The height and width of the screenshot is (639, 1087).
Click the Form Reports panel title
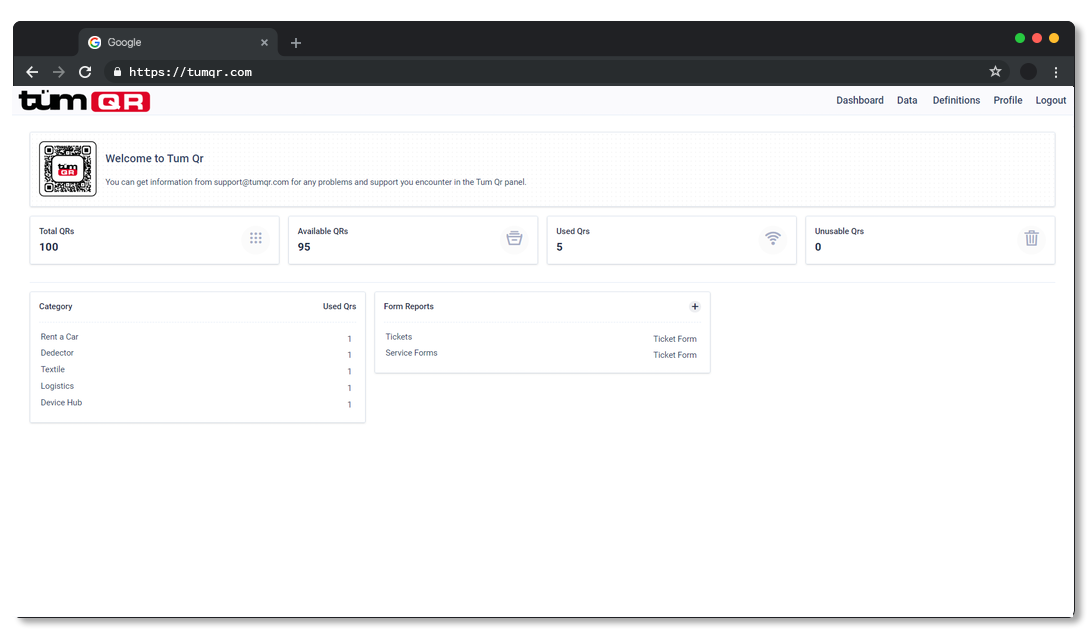coord(408,306)
